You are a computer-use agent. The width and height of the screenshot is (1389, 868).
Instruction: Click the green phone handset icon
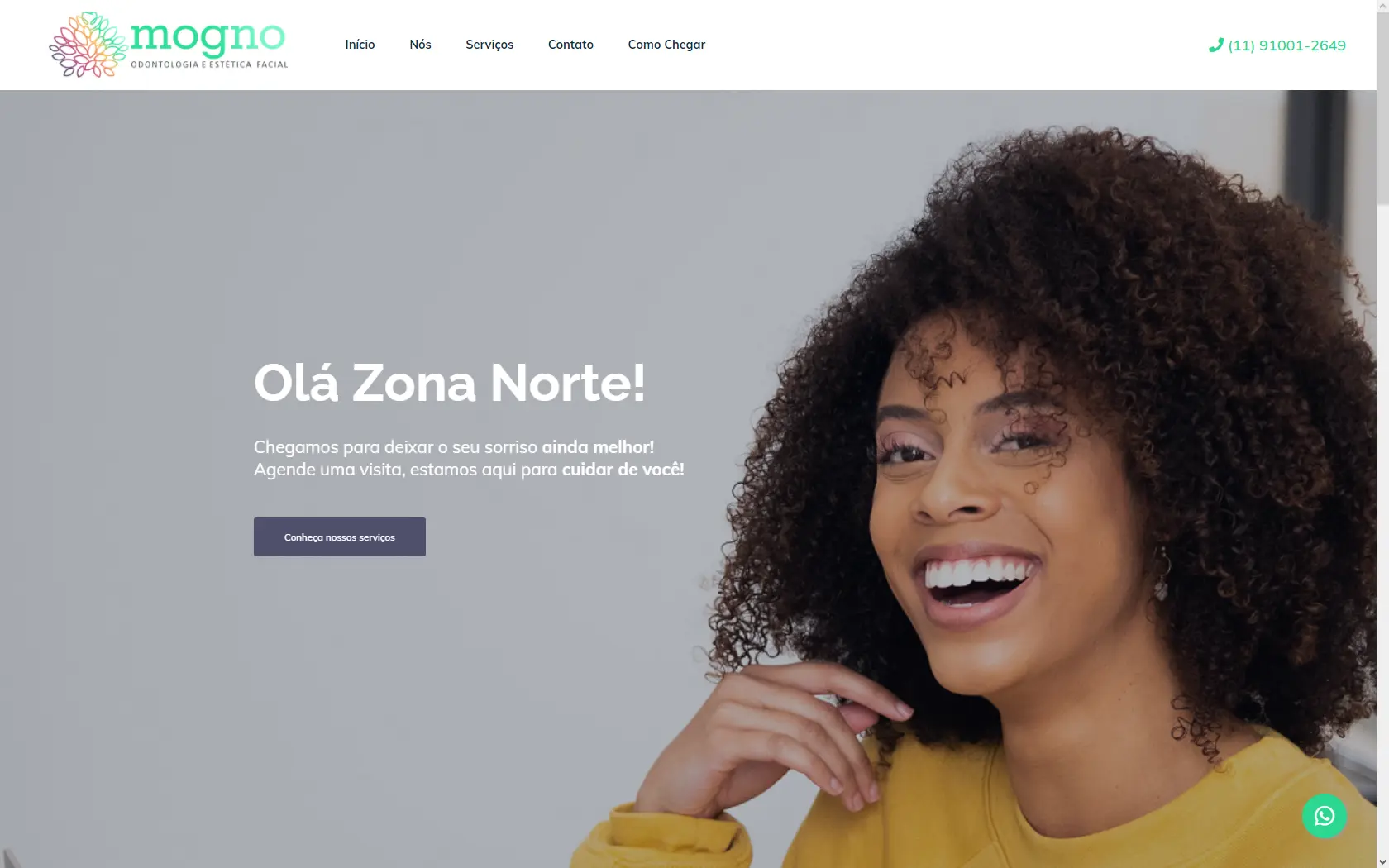[x=1215, y=45]
